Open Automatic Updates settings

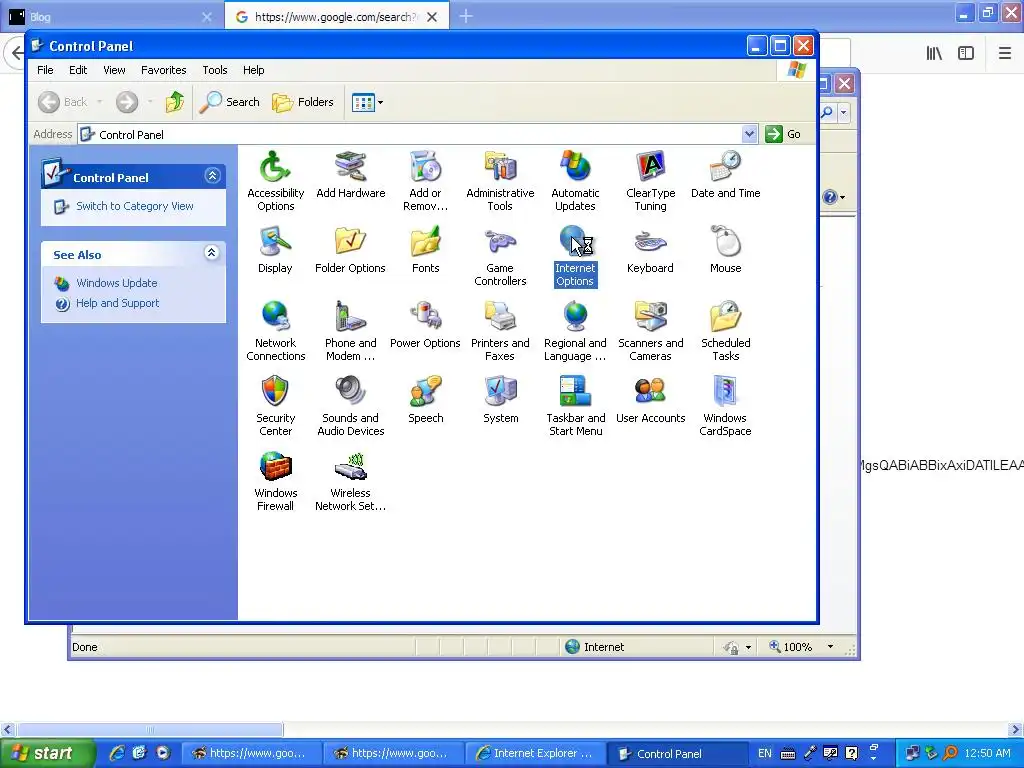(575, 181)
